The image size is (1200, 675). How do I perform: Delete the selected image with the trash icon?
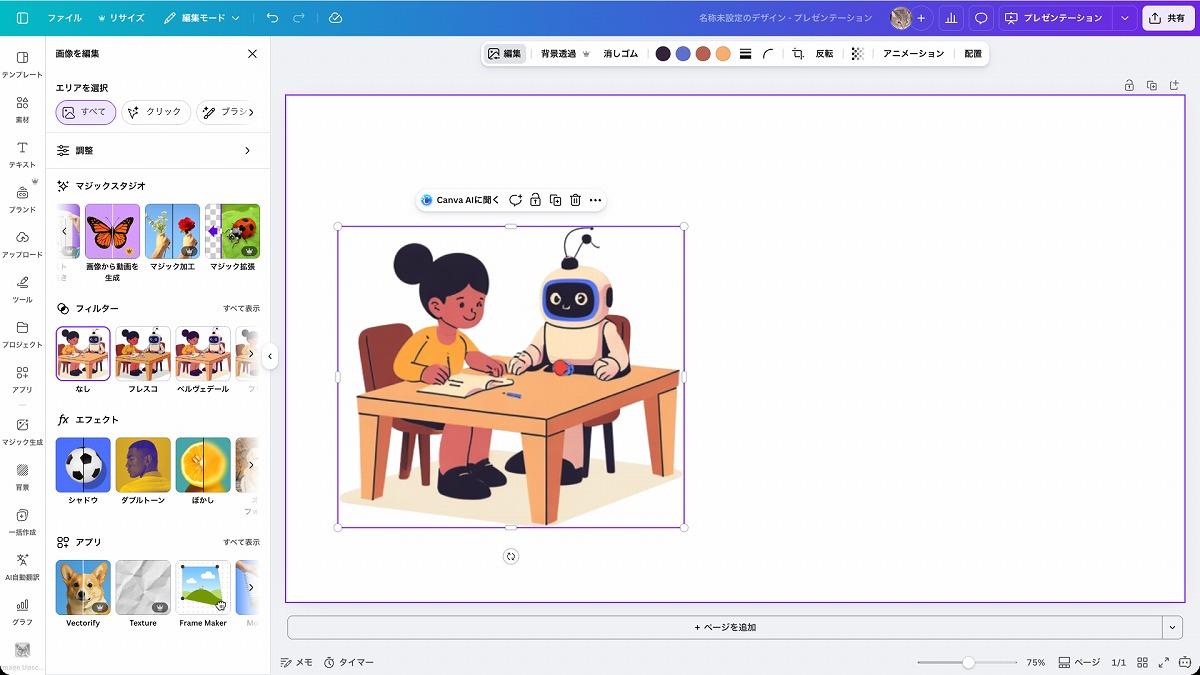pyautogui.click(x=575, y=200)
